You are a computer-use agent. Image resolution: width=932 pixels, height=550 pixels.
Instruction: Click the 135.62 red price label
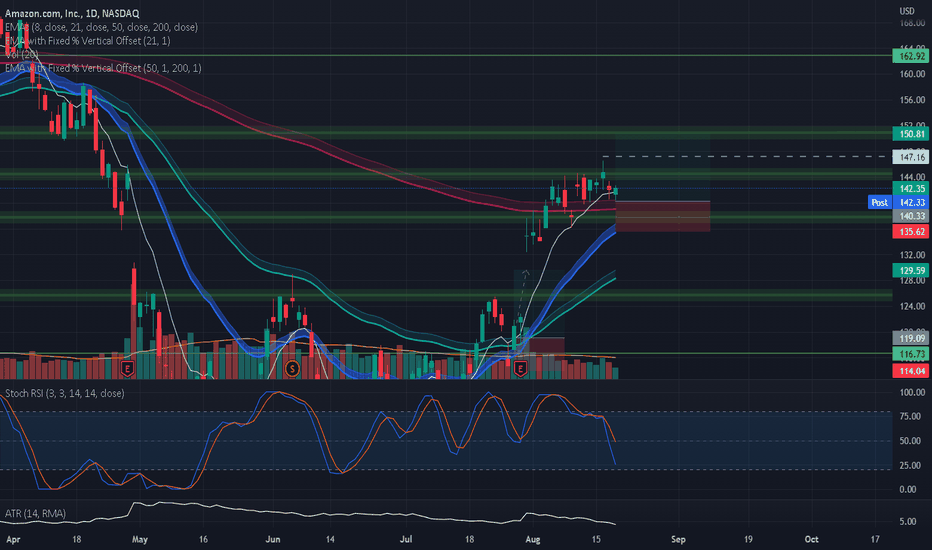point(912,231)
